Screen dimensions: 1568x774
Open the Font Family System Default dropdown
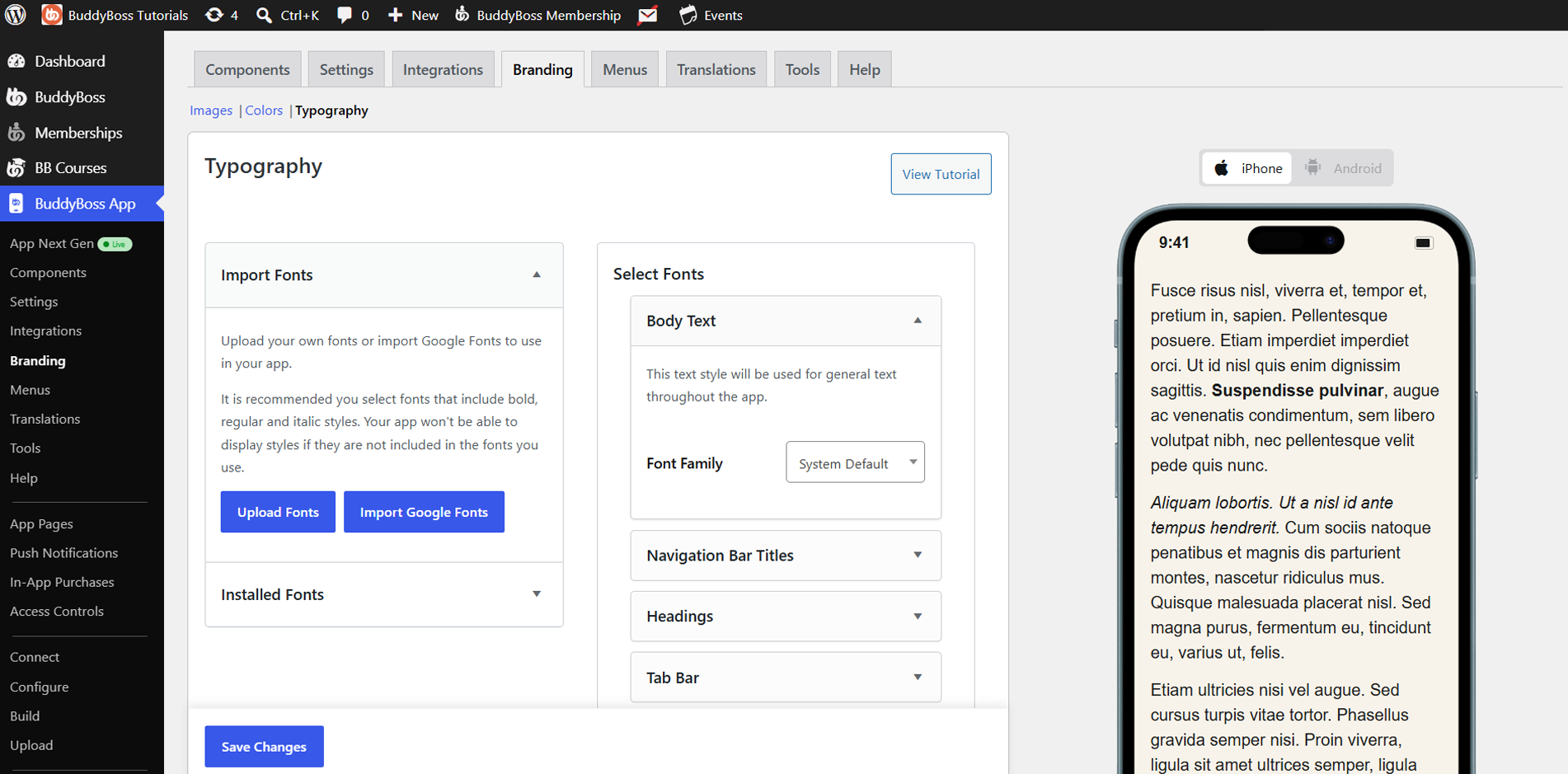(855, 462)
